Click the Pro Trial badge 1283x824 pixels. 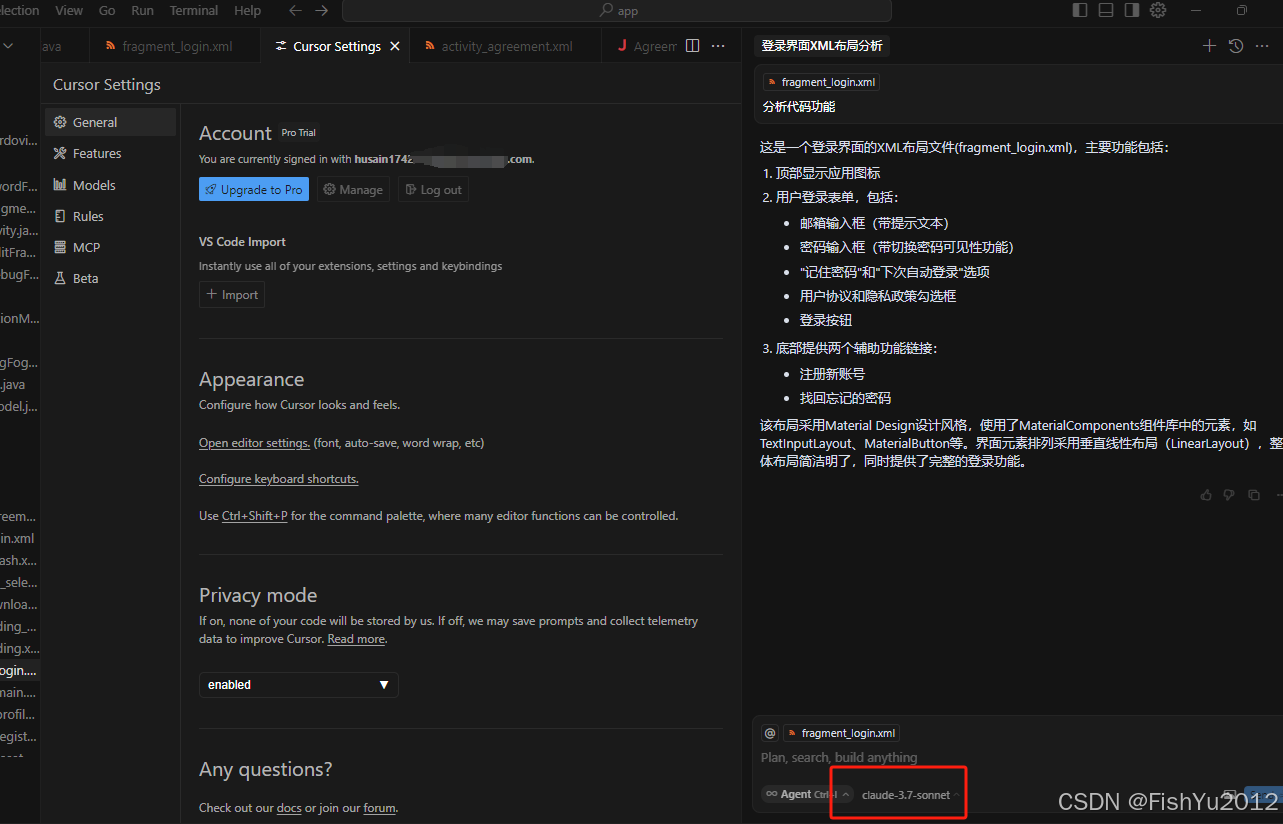tap(298, 133)
